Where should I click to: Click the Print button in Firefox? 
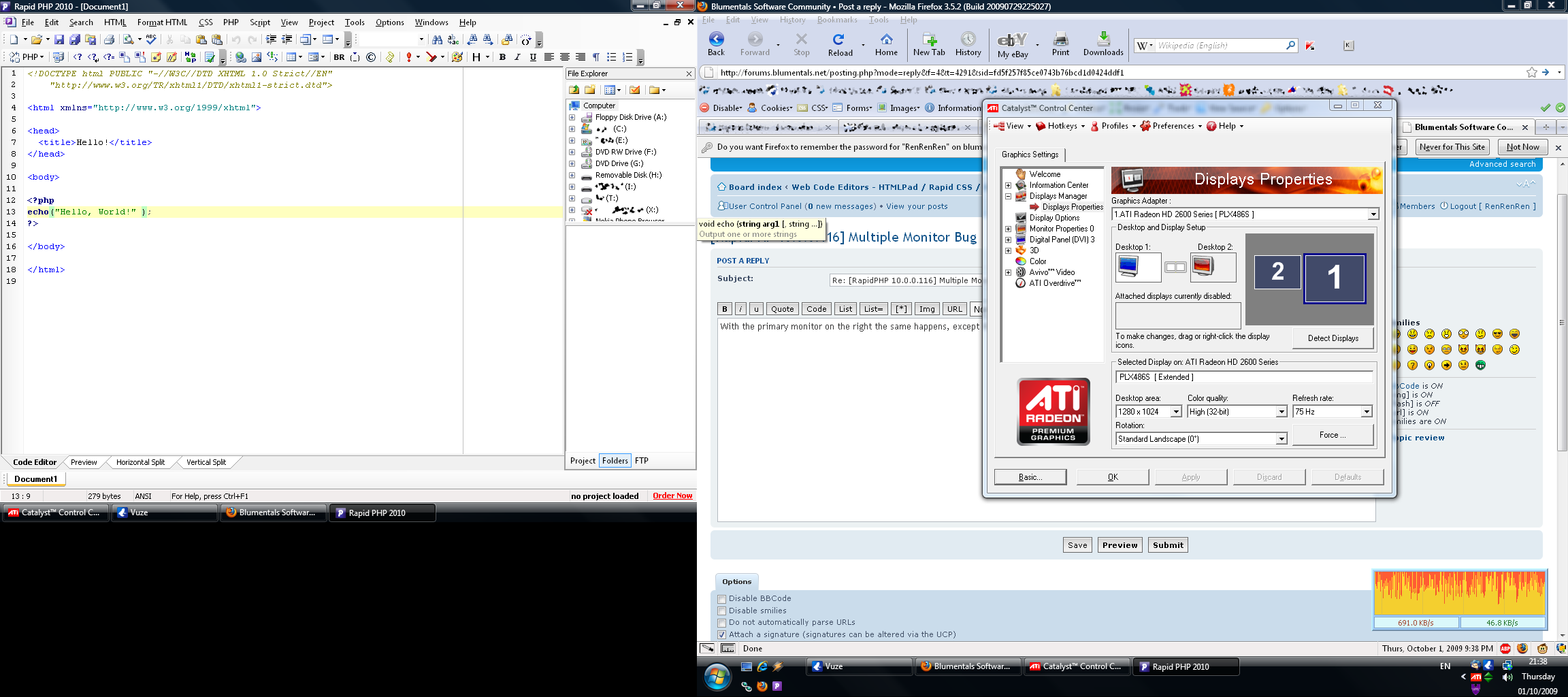(x=1060, y=44)
